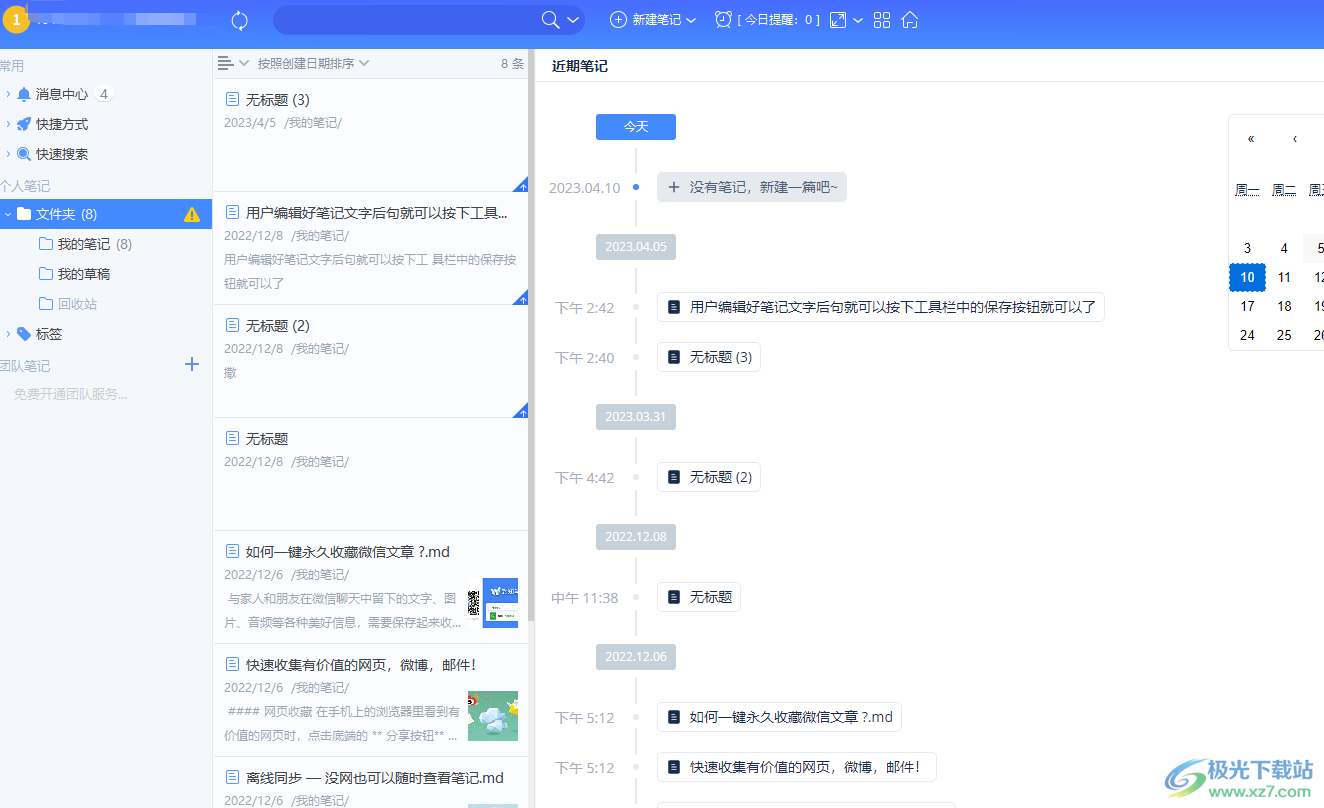Click the 标签 tag icon
Screen dimensions: 1324x808
coord(24,334)
